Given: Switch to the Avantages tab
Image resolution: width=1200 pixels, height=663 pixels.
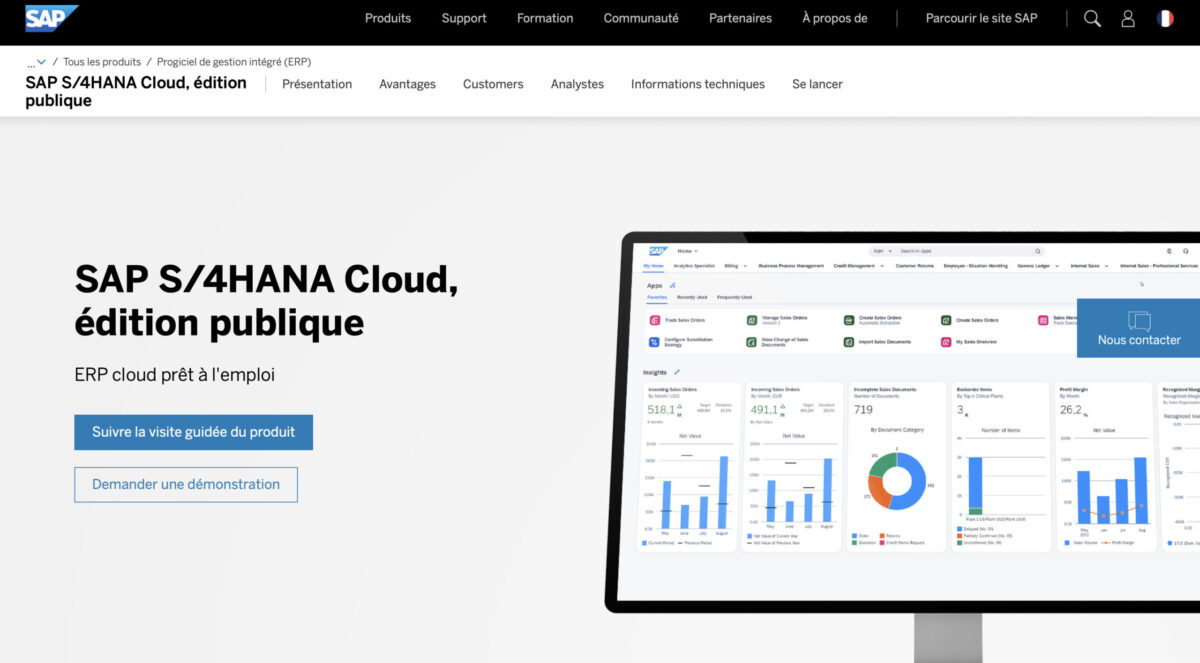Looking at the screenshot, I should tap(407, 84).
